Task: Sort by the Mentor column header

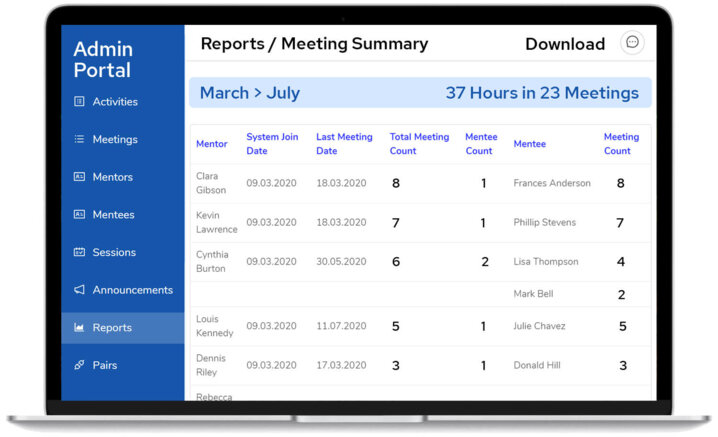Action: point(212,144)
